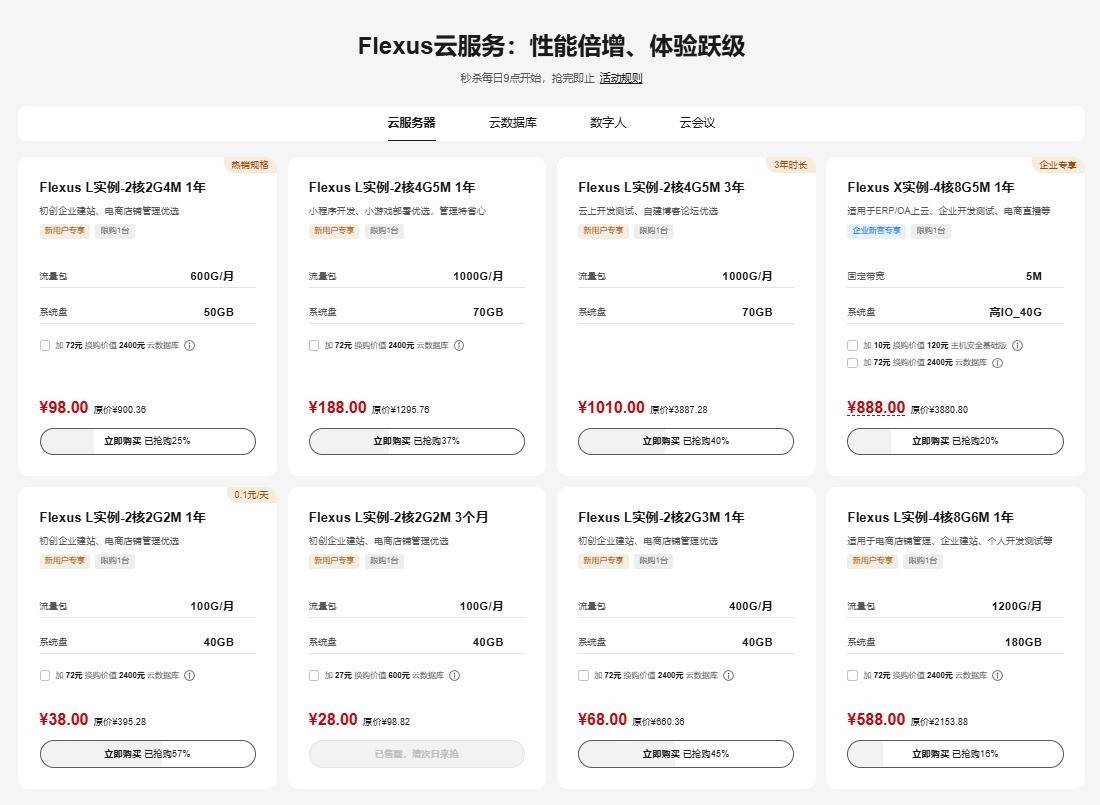Viewport: 1100px width, 805px height.
Task: Open Flexus L实例-2核4G5M 1年 title
Action: [391, 187]
